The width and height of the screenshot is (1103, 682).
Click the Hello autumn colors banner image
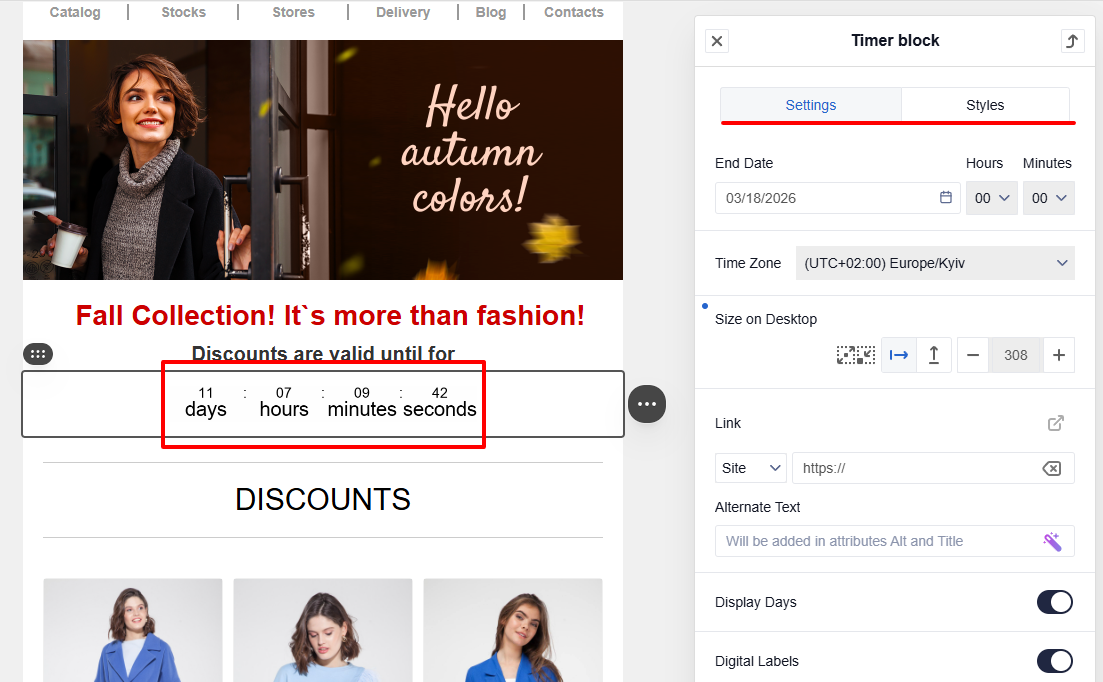click(x=323, y=160)
